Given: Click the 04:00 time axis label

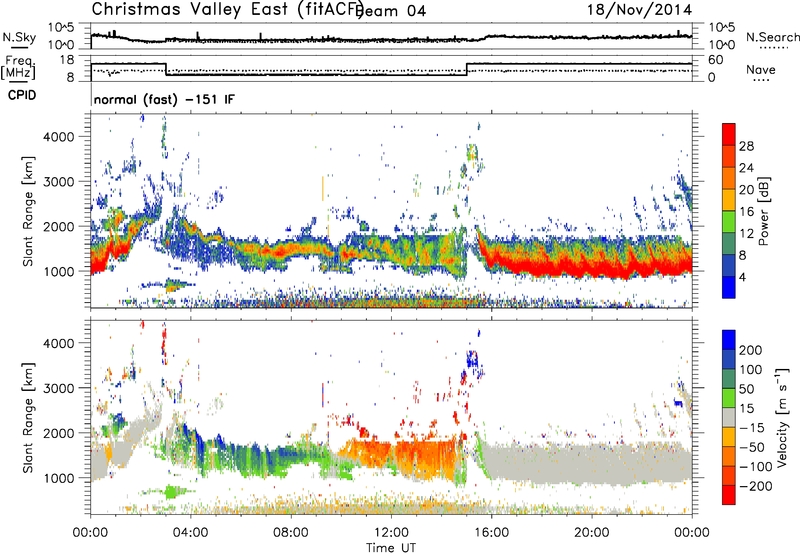Looking at the screenshot, I should pyautogui.click(x=191, y=533).
